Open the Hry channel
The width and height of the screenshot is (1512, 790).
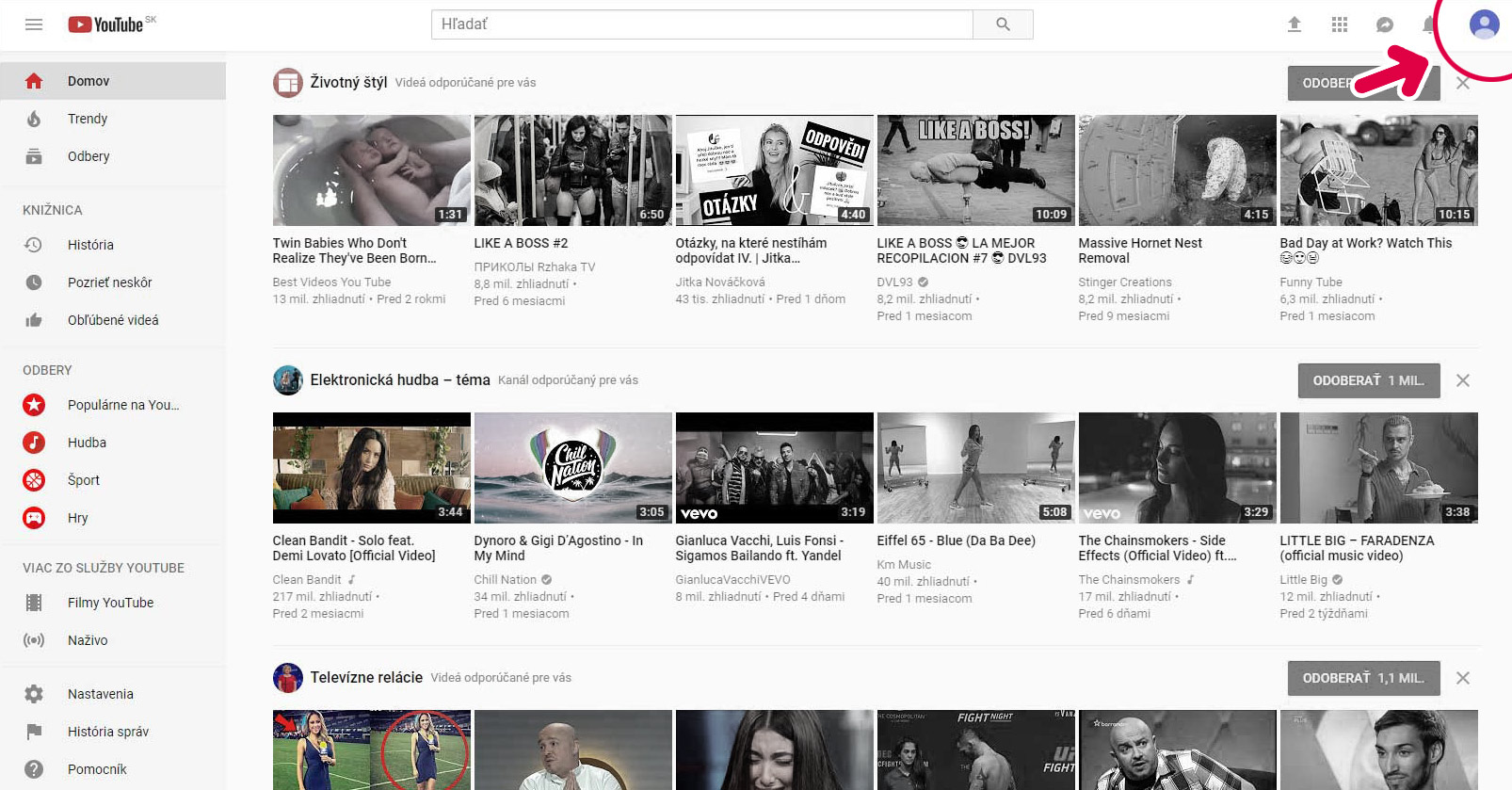113,518
